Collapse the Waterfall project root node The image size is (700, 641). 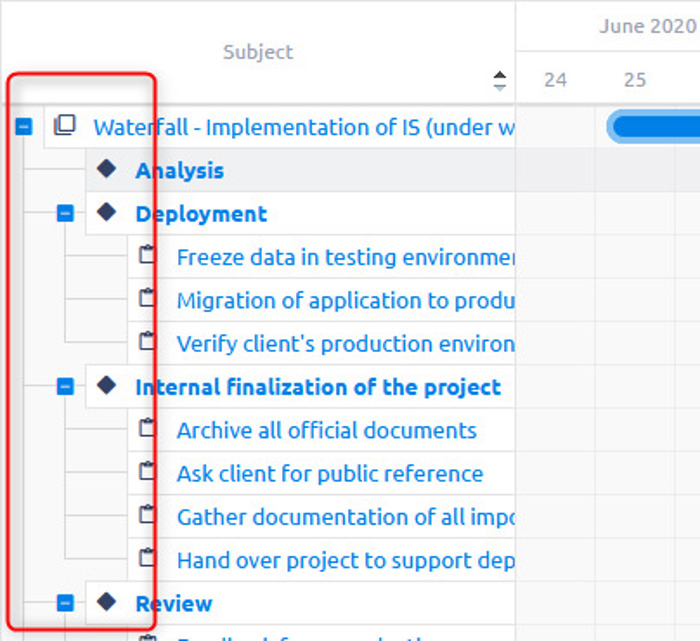pyautogui.click(x=25, y=127)
